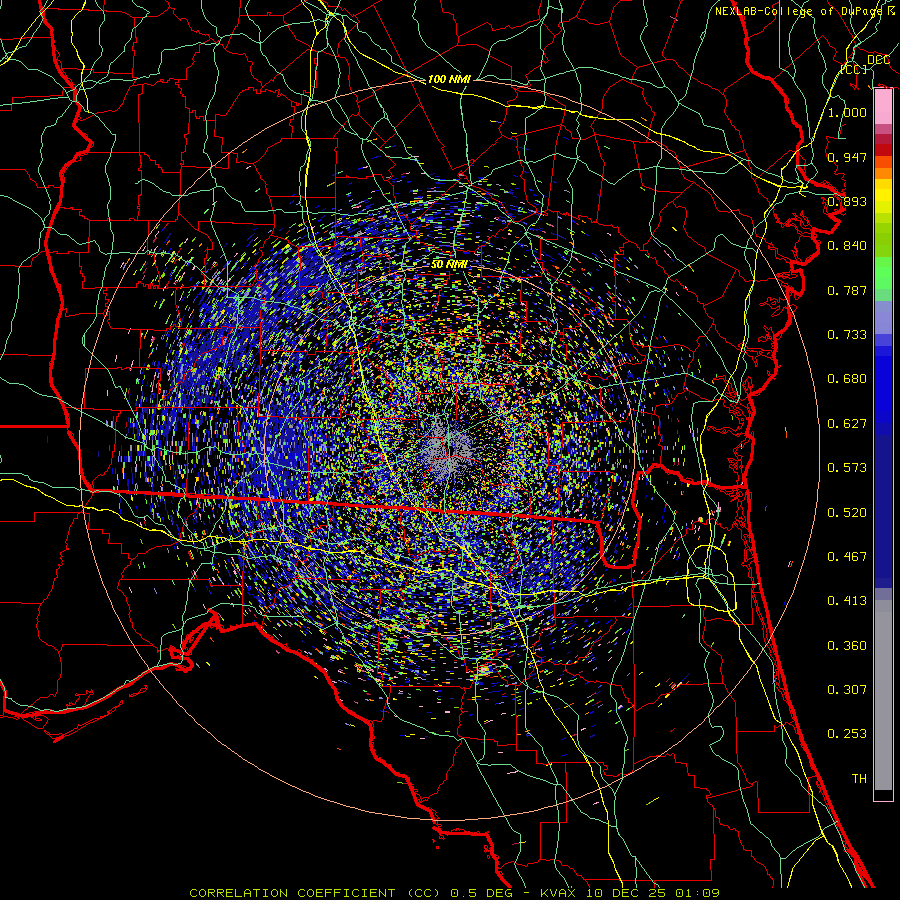Click the Correlation Coefficient caption at bottom
This screenshot has height=900, width=900.
coord(455,893)
